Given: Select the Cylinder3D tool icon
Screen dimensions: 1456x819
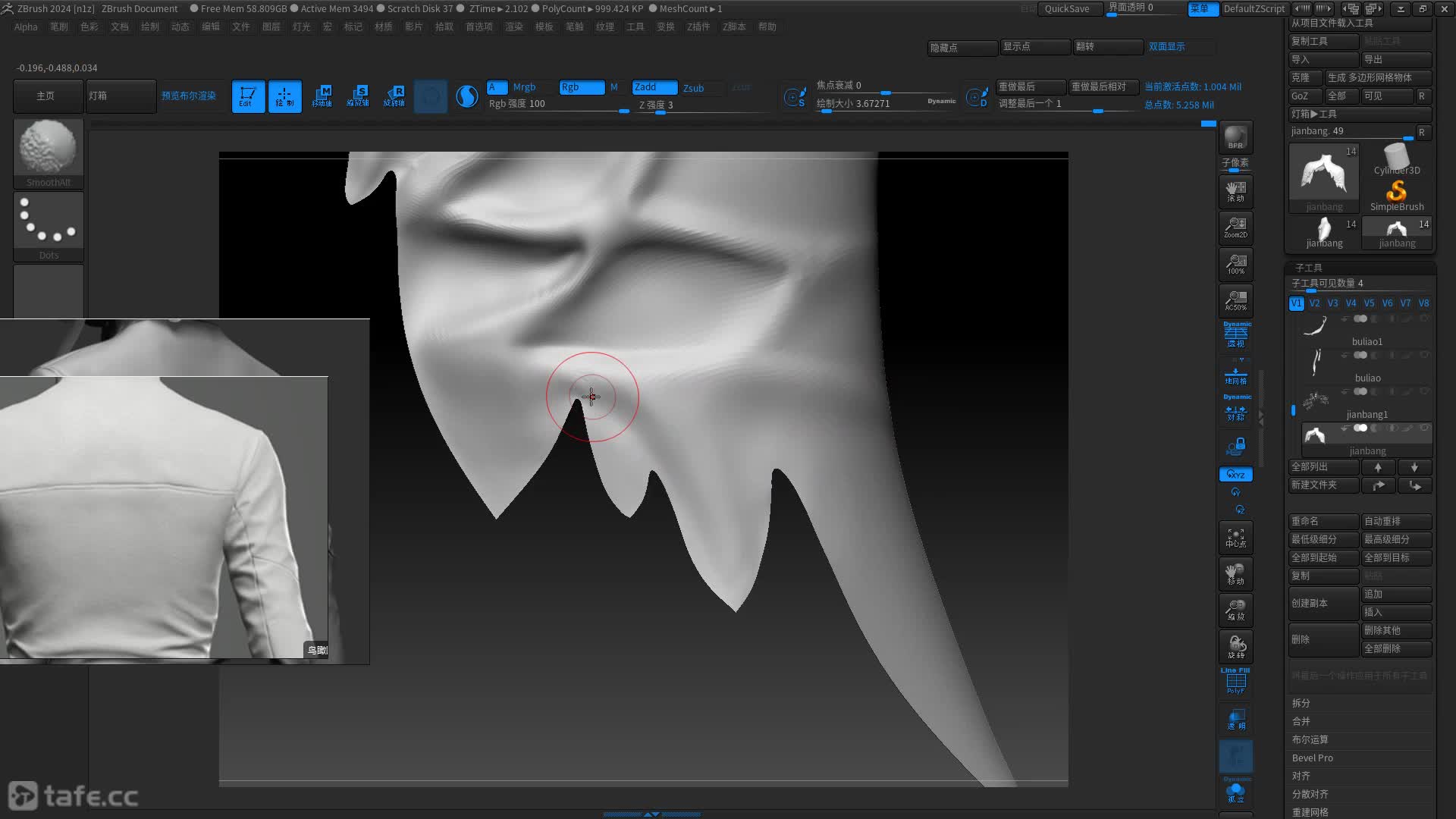Looking at the screenshot, I should [x=1397, y=159].
